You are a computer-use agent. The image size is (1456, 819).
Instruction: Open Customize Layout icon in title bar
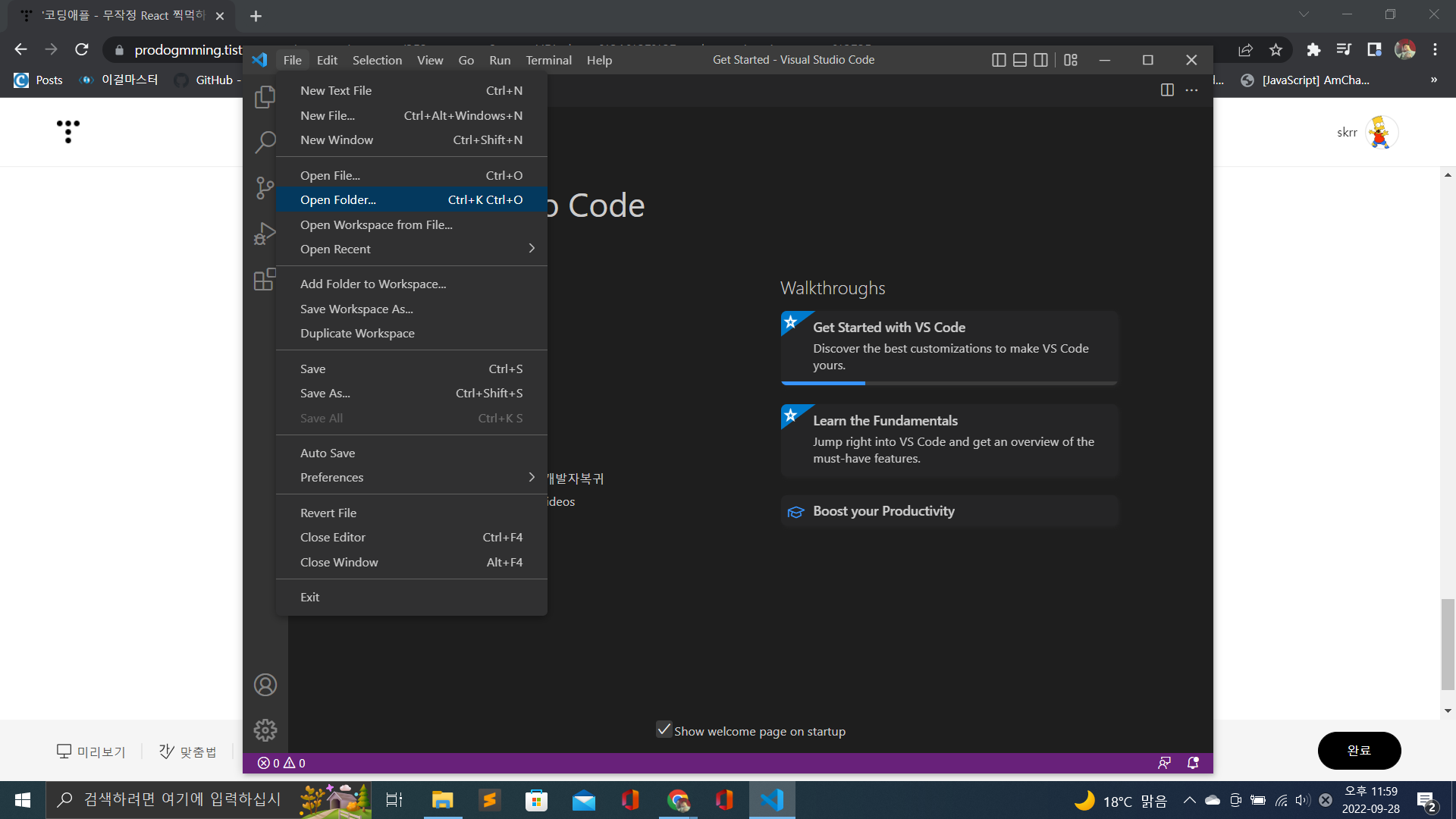[x=1071, y=60]
